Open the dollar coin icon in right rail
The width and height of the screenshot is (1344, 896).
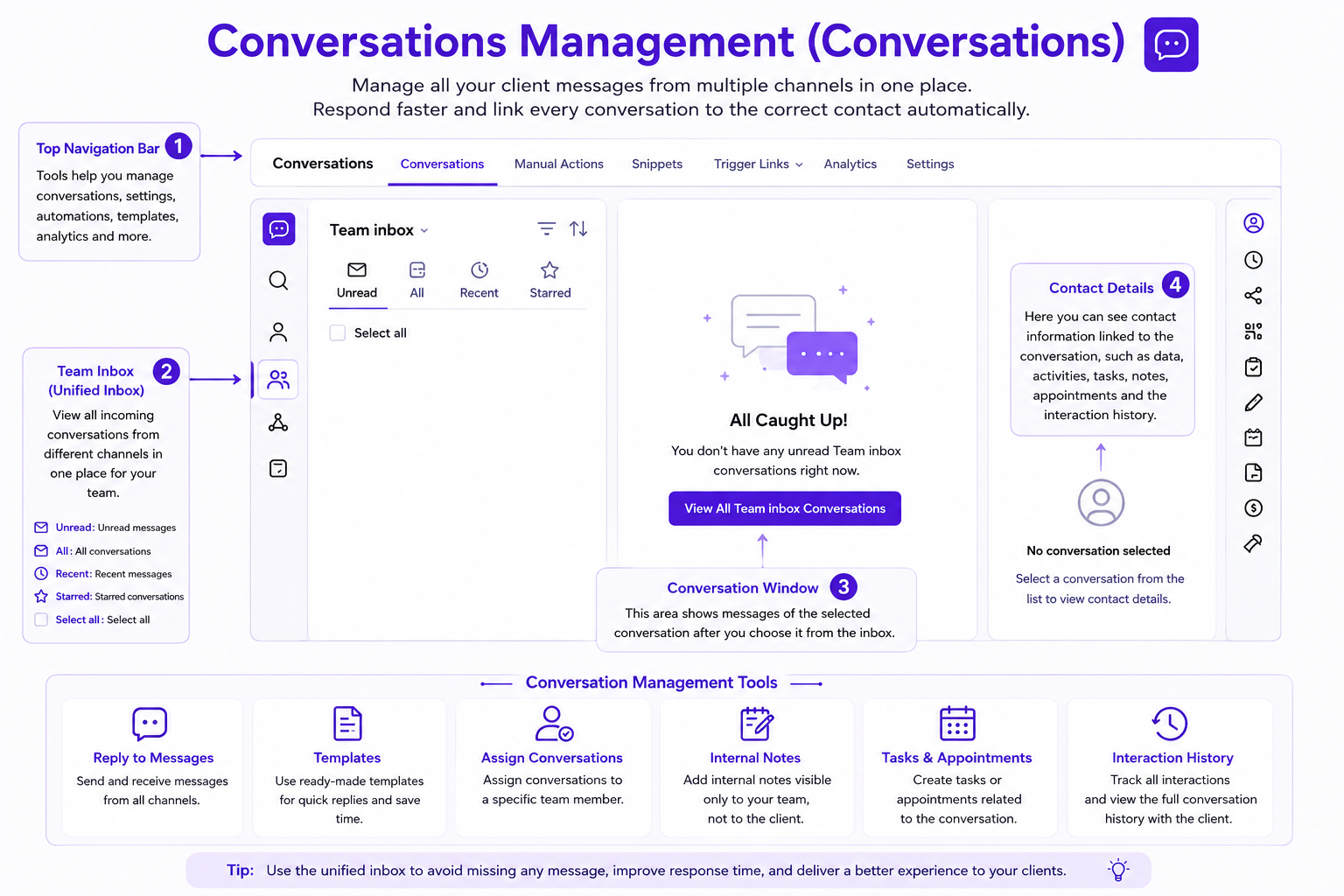pyautogui.click(x=1253, y=507)
